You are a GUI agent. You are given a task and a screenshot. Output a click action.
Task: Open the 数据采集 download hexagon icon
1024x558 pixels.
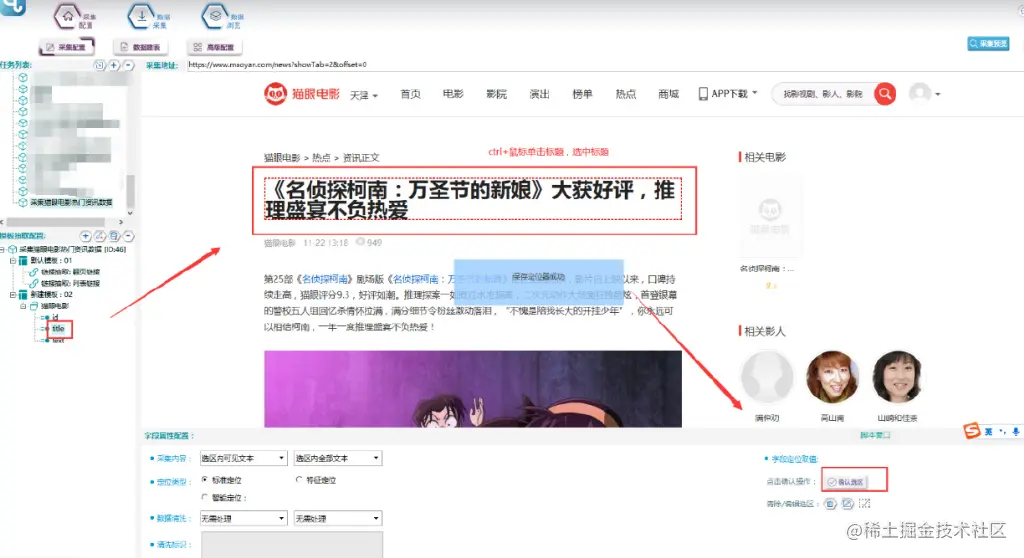[142, 16]
